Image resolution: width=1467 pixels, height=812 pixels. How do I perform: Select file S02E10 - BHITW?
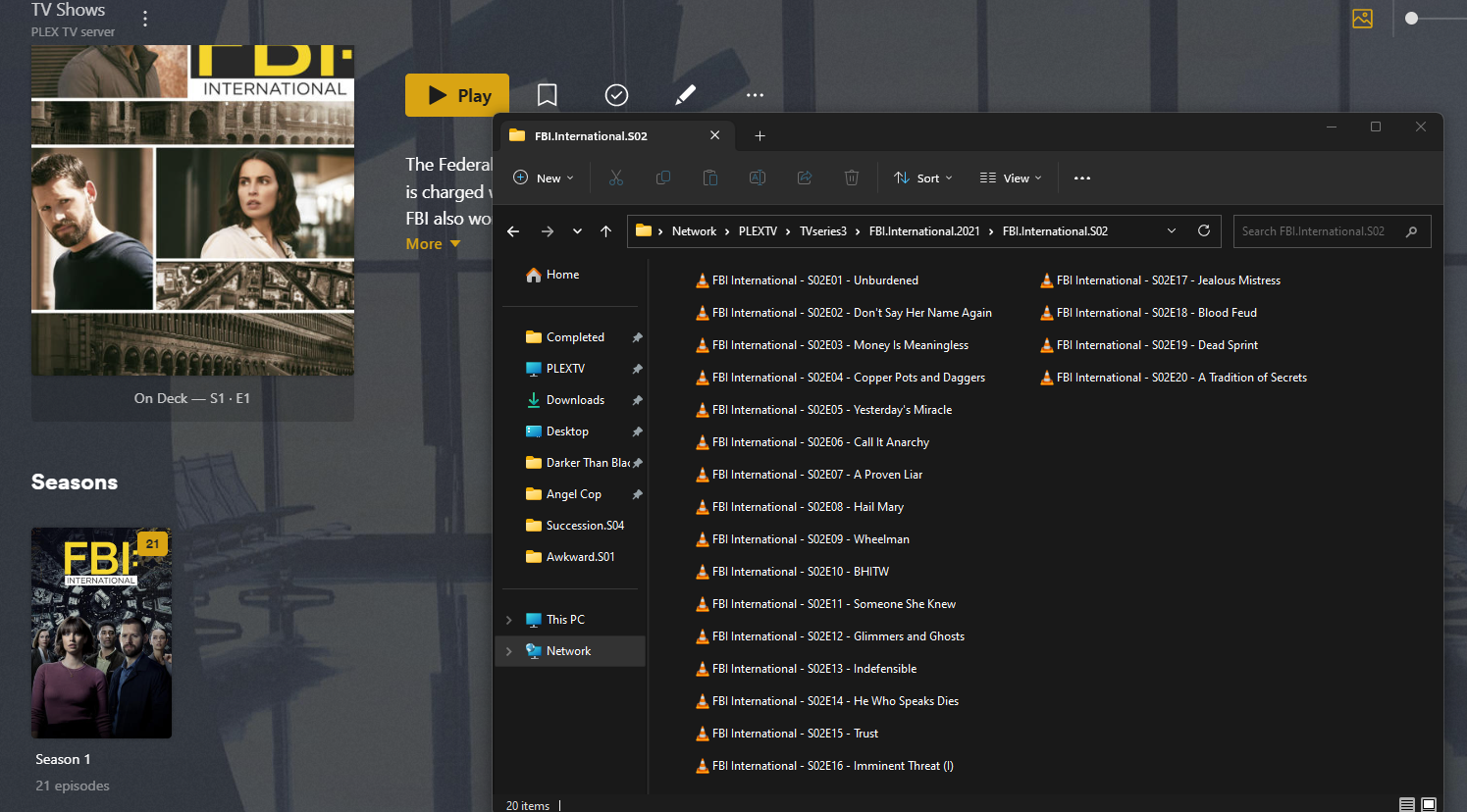(x=792, y=572)
